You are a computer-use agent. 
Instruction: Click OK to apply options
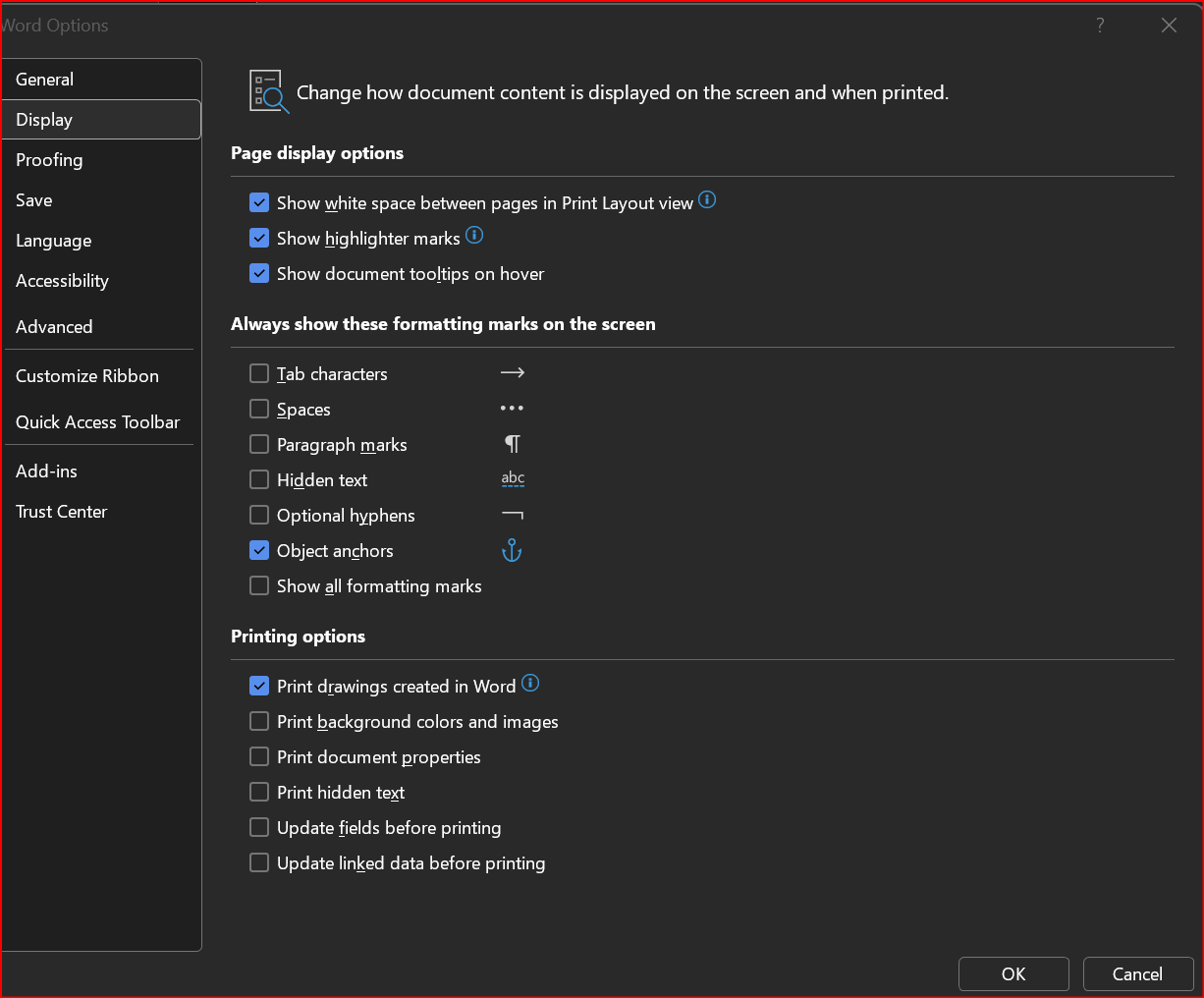[1013, 974]
